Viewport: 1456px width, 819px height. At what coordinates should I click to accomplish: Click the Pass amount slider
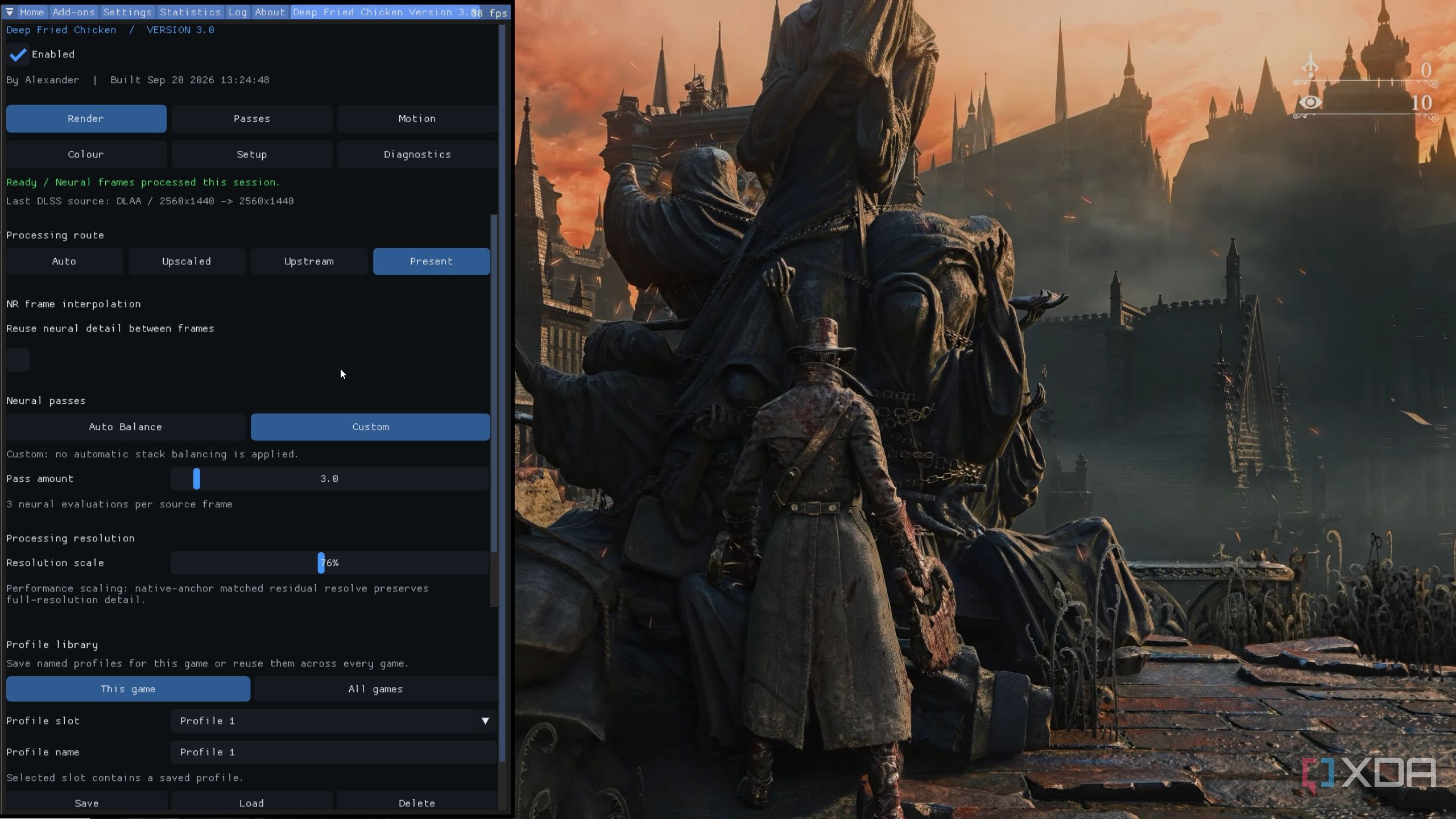(x=330, y=479)
